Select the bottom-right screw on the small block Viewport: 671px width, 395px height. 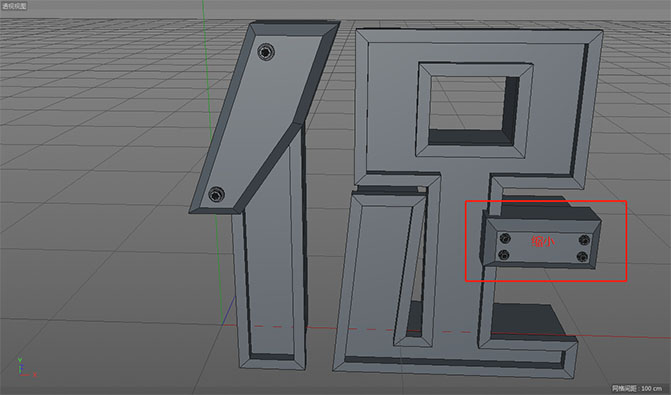click(582, 257)
